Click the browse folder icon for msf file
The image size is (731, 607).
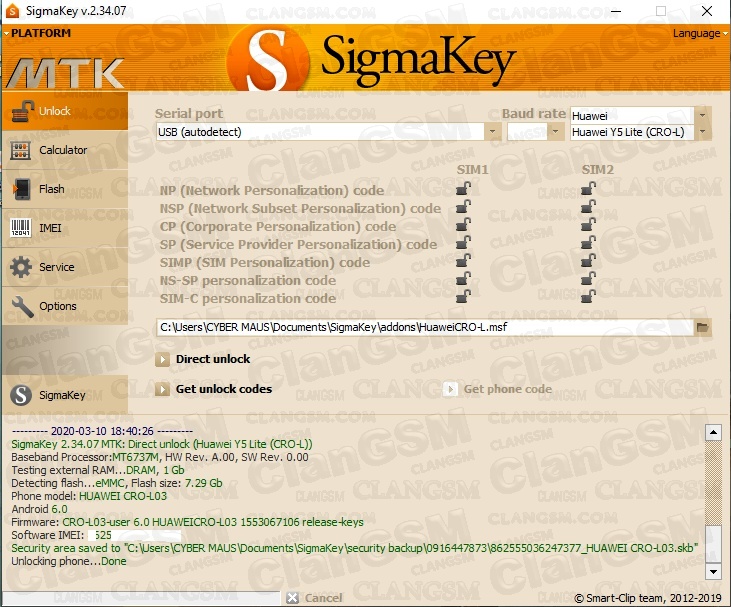point(702,327)
